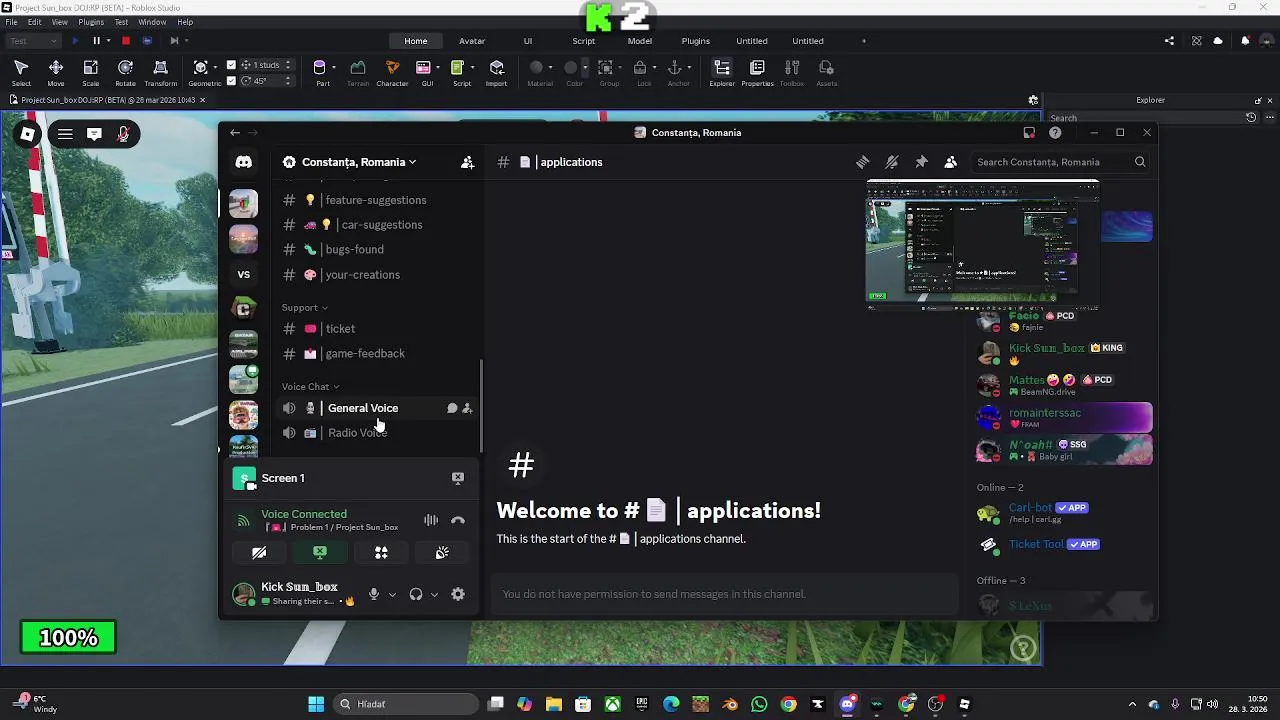Toggle Discord headphones deafen
Image resolution: width=1280 pixels, height=720 pixels.
(416, 594)
